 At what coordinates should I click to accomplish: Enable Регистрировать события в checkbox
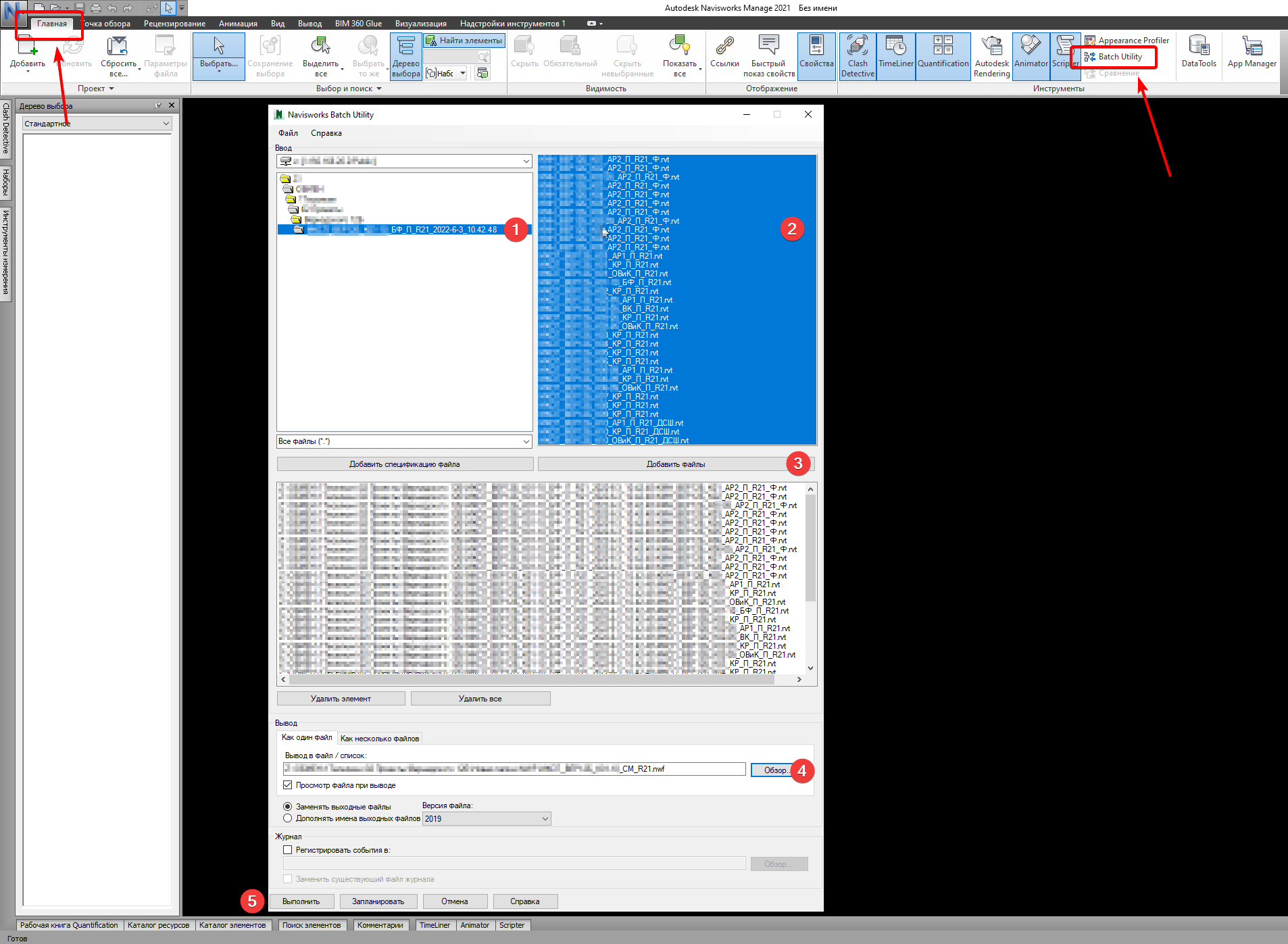pyautogui.click(x=288, y=850)
